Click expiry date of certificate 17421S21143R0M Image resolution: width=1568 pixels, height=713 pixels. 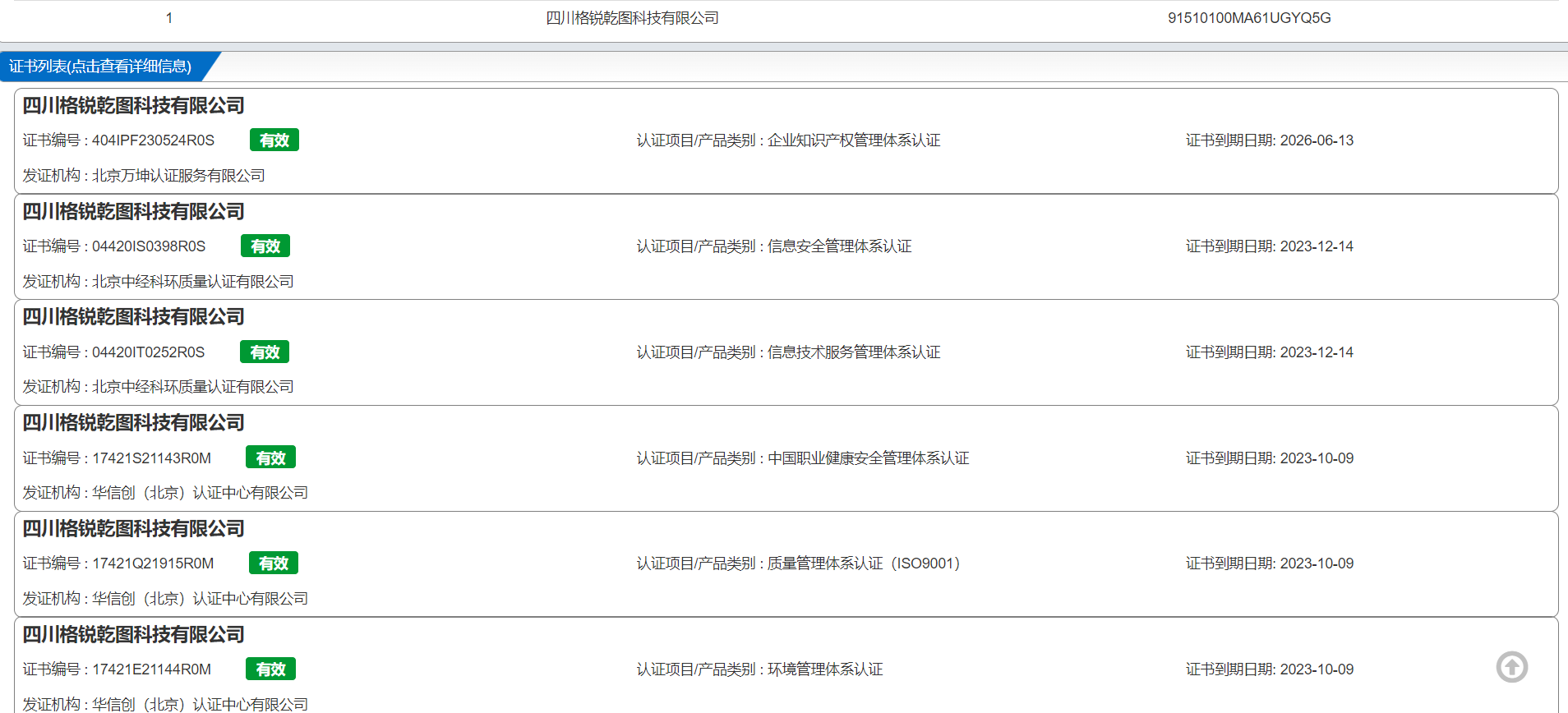tap(1317, 458)
